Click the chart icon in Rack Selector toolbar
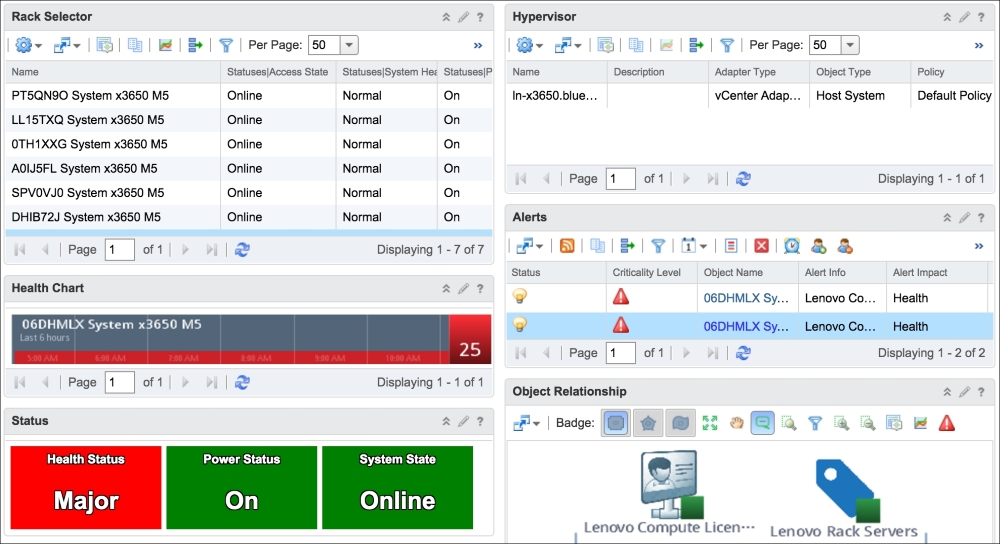Image resolution: width=1000 pixels, height=544 pixels. pos(165,45)
